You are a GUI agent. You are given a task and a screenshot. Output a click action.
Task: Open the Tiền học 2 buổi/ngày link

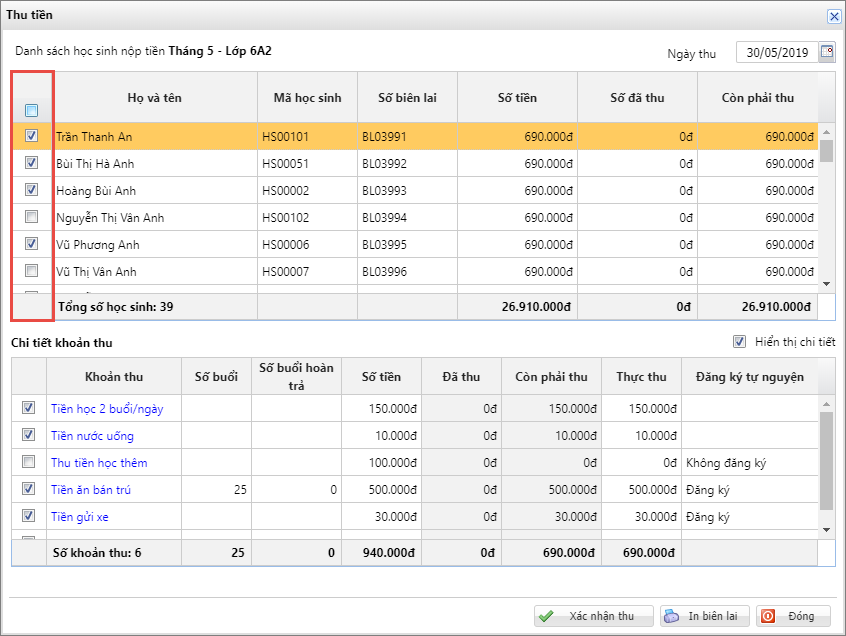tap(107, 409)
